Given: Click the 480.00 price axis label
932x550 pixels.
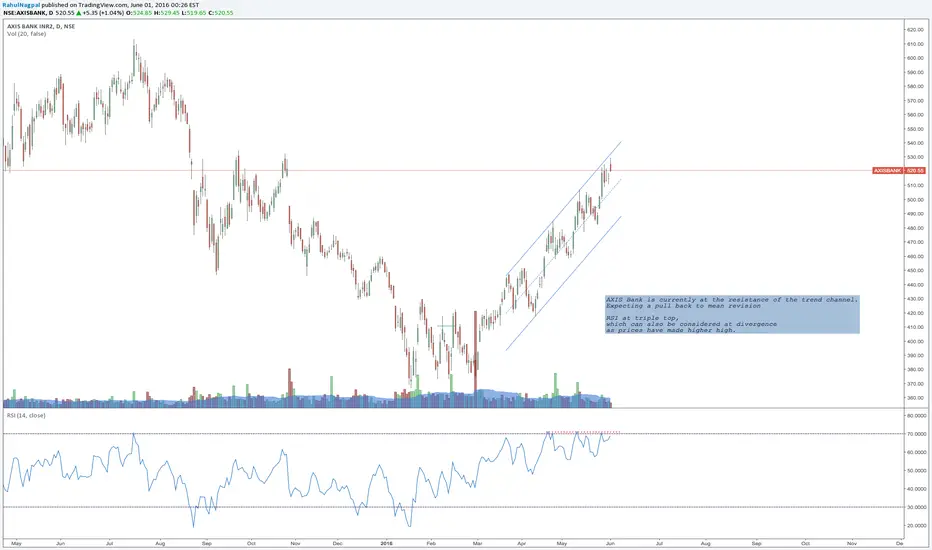Looking at the screenshot, I should 915,228.
